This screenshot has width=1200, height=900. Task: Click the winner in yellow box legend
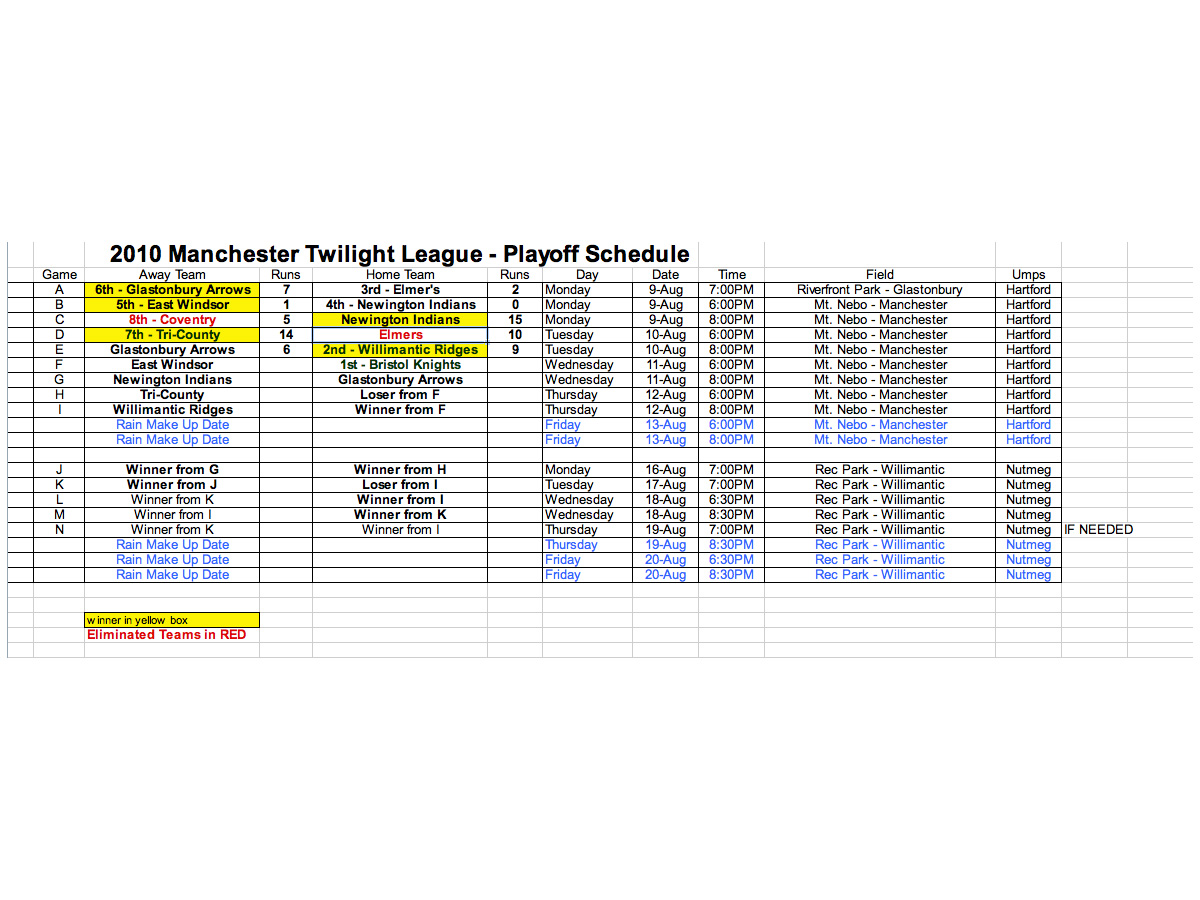coord(172,620)
